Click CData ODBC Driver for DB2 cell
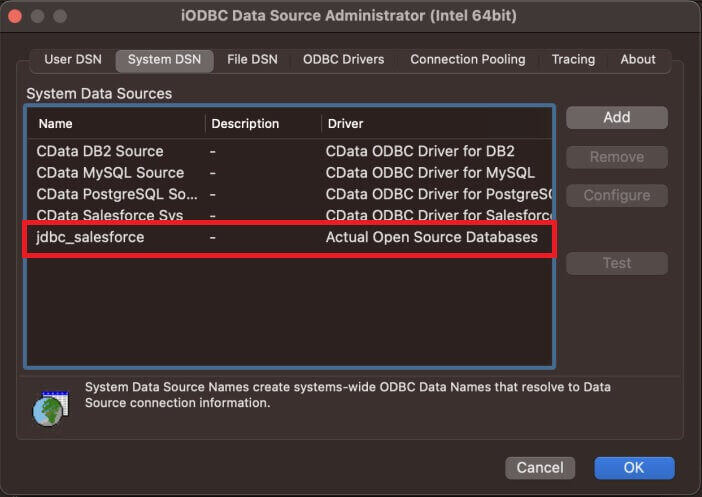Image resolution: width=702 pixels, height=497 pixels. [x=420, y=151]
